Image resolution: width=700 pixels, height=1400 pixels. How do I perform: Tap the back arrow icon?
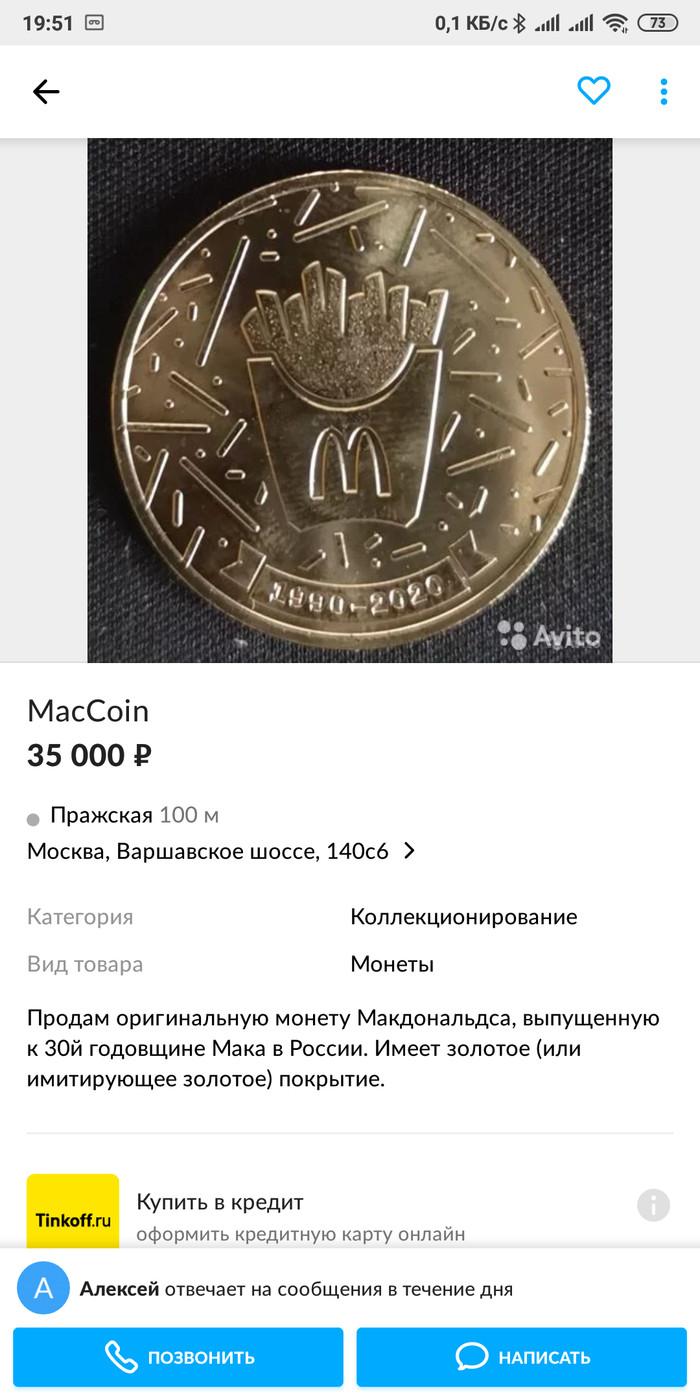46,92
